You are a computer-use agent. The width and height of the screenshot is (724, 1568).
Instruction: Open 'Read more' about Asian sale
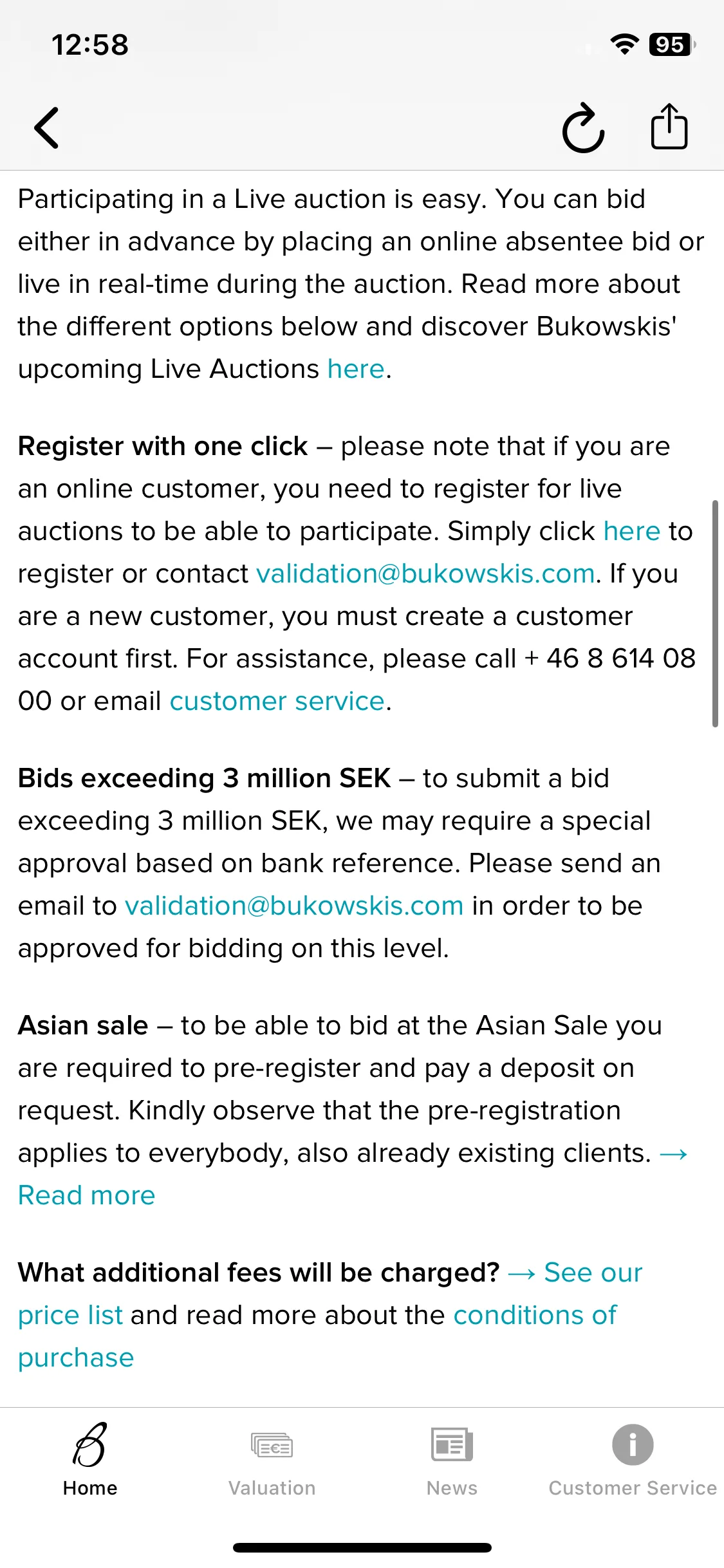(86, 1196)
